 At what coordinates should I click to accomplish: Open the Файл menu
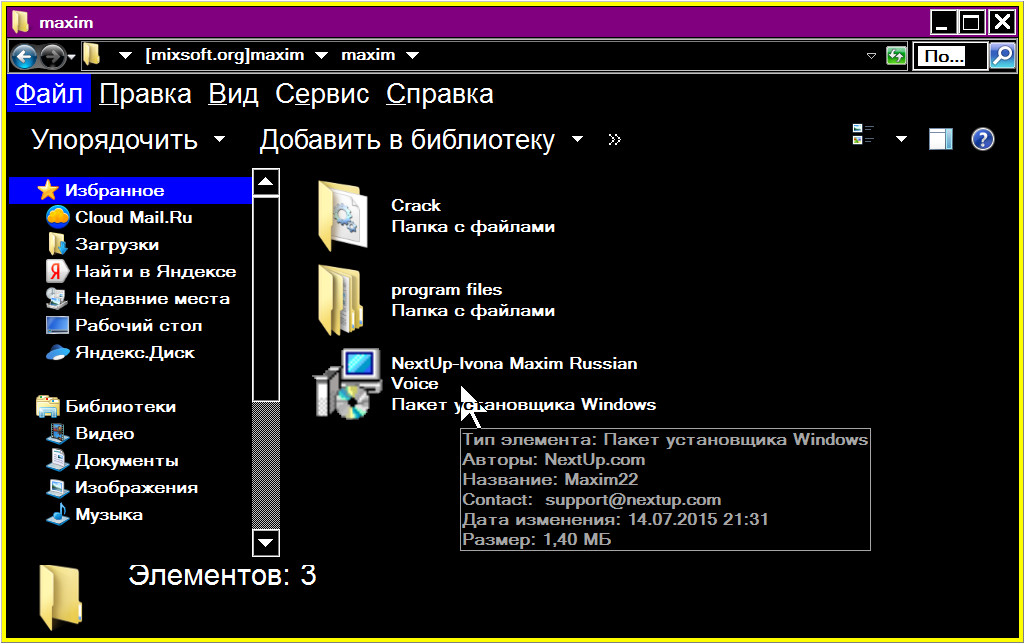point(49,94)
